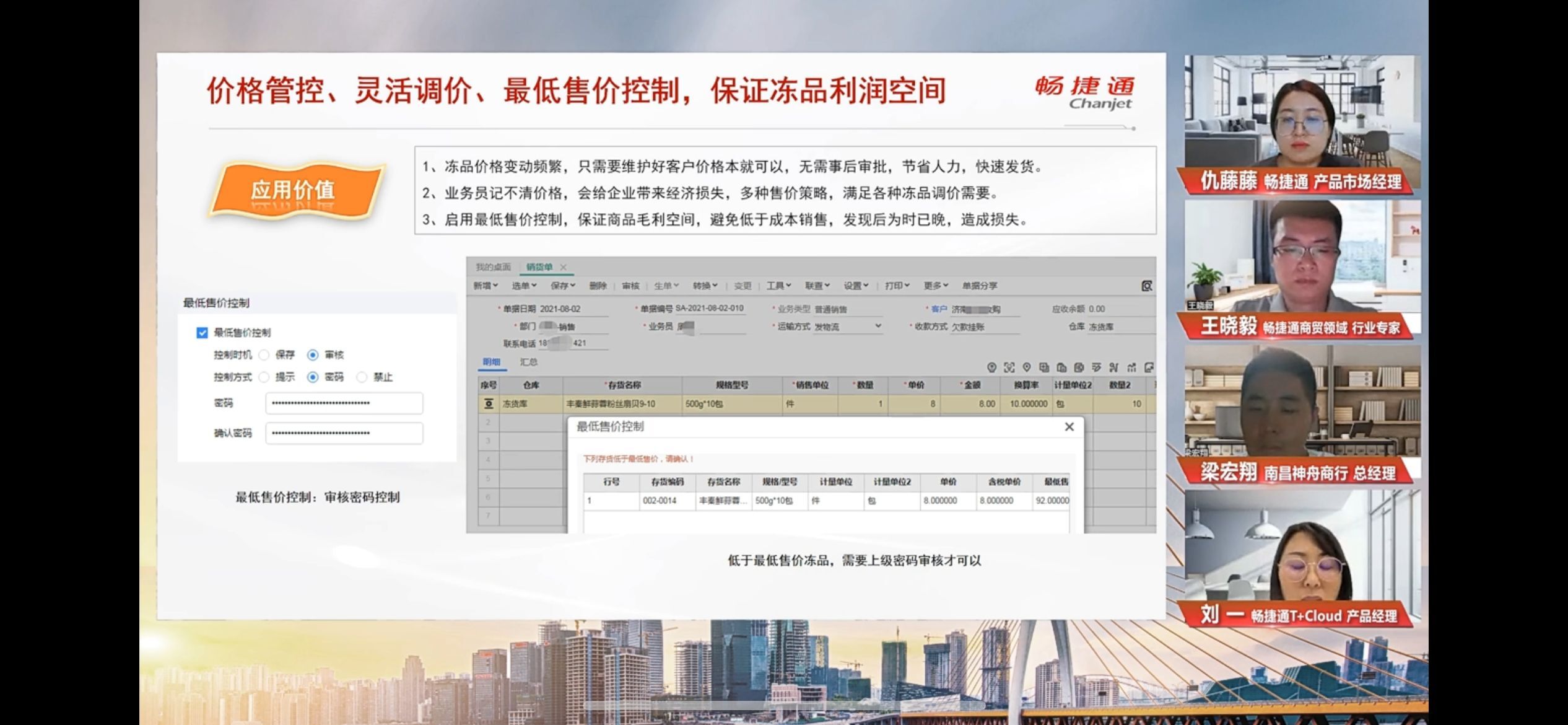
Task: Click the 10.000000 换算率 cell
Action: pyautogui.click(x=1026, y=404)
